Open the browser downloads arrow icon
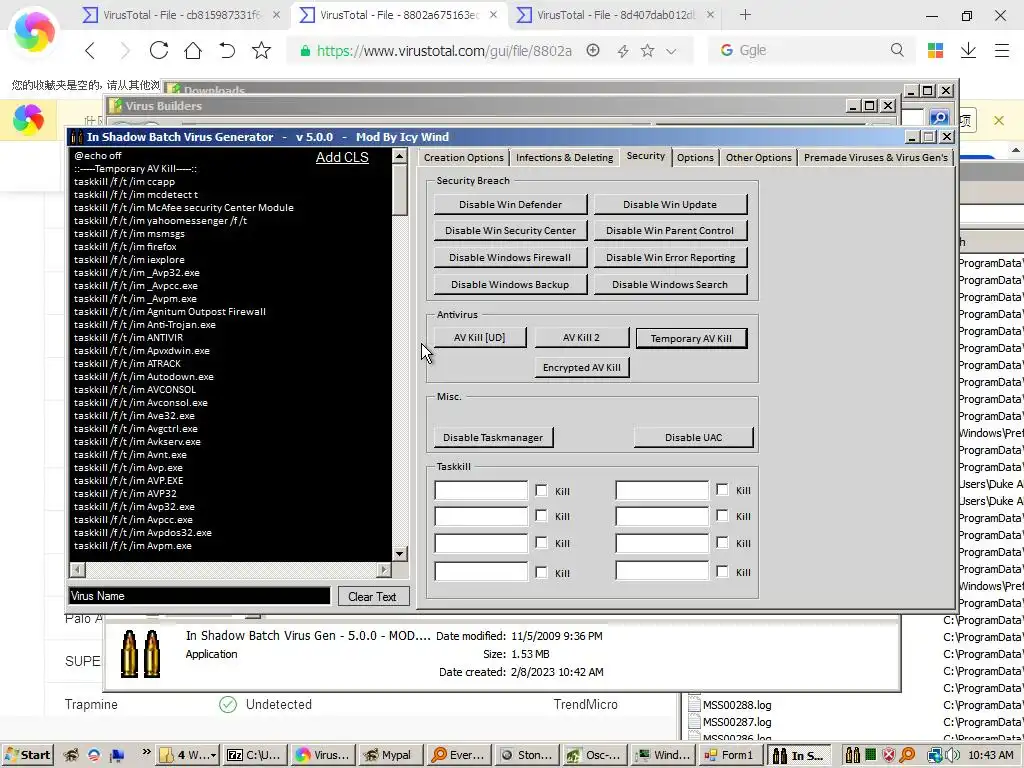This screenshot has height=768, width=1024. point(968,50)
